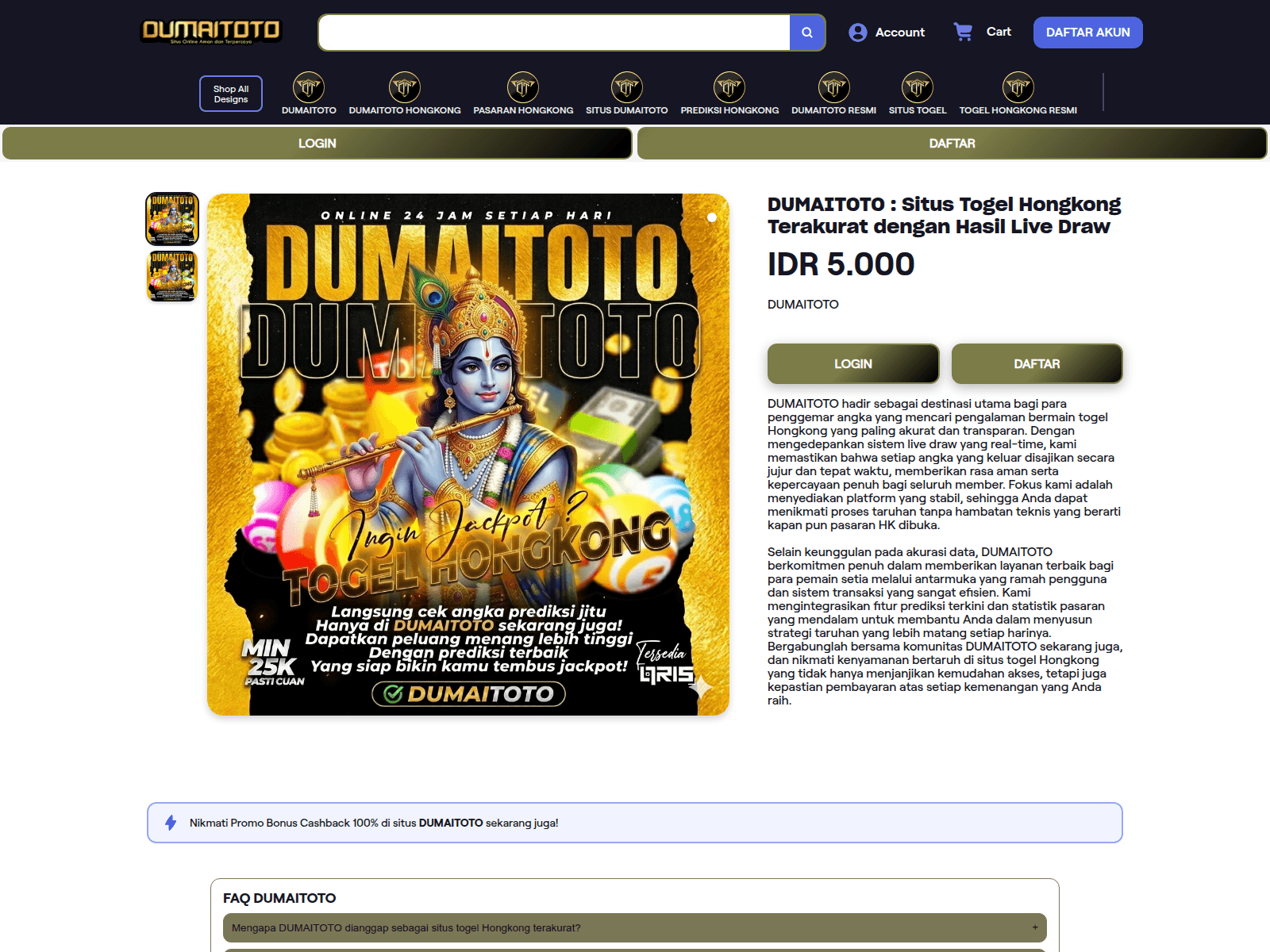Click the Cashback 100% promo banner

click(x=635, y=823)
